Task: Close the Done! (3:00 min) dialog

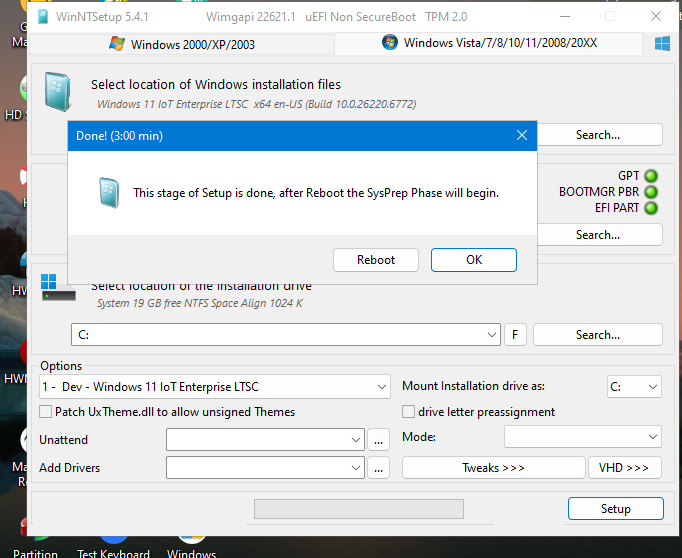Action: point(522,135)
